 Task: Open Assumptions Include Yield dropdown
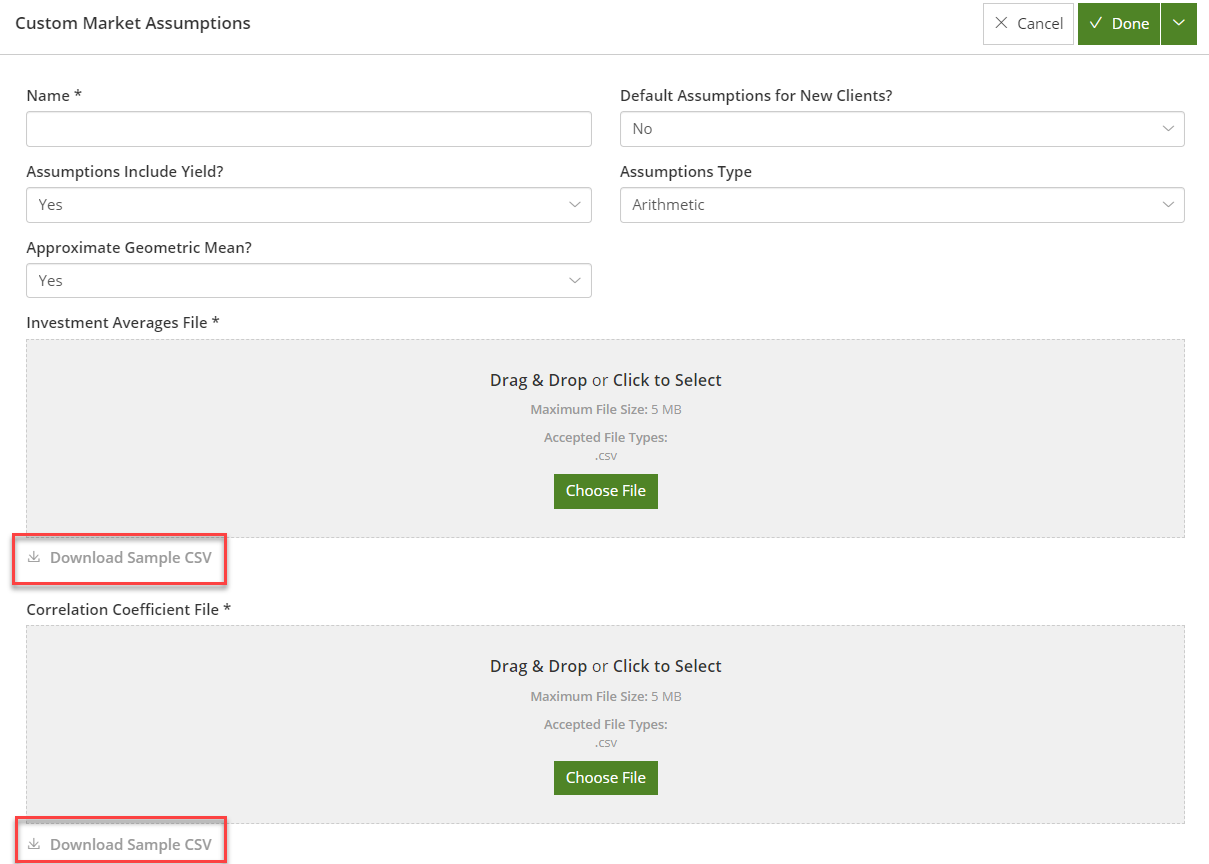click(x=308, y=205)
